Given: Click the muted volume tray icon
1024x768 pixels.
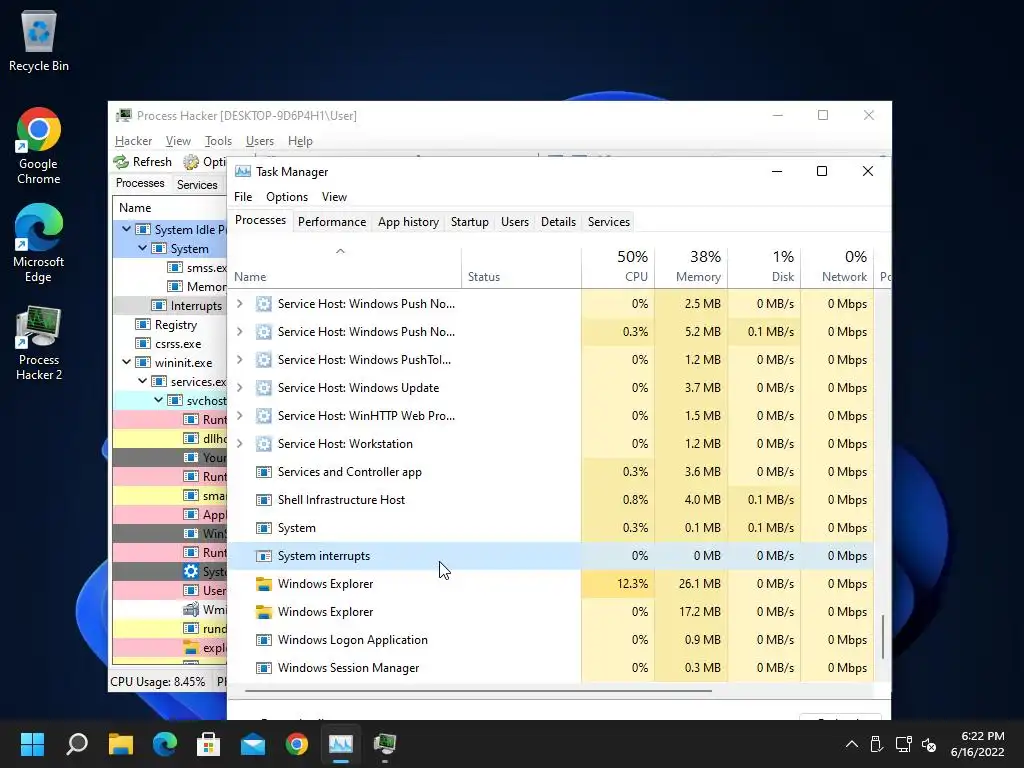Looking at the screenshot, I should [929, 744].
